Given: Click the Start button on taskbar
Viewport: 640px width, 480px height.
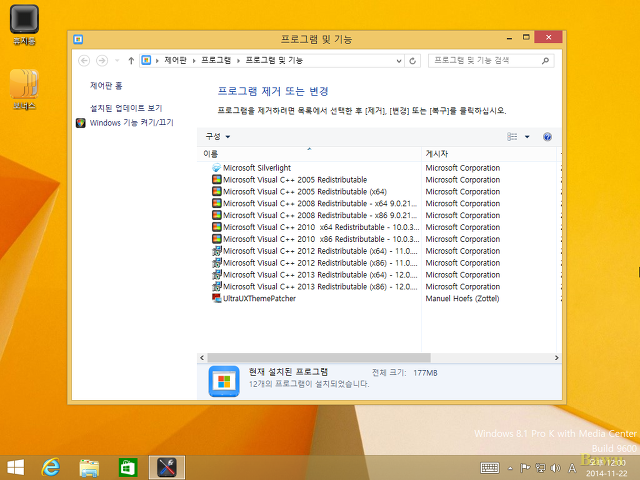Looking at the screenshot, I should (x=16, y=467).
